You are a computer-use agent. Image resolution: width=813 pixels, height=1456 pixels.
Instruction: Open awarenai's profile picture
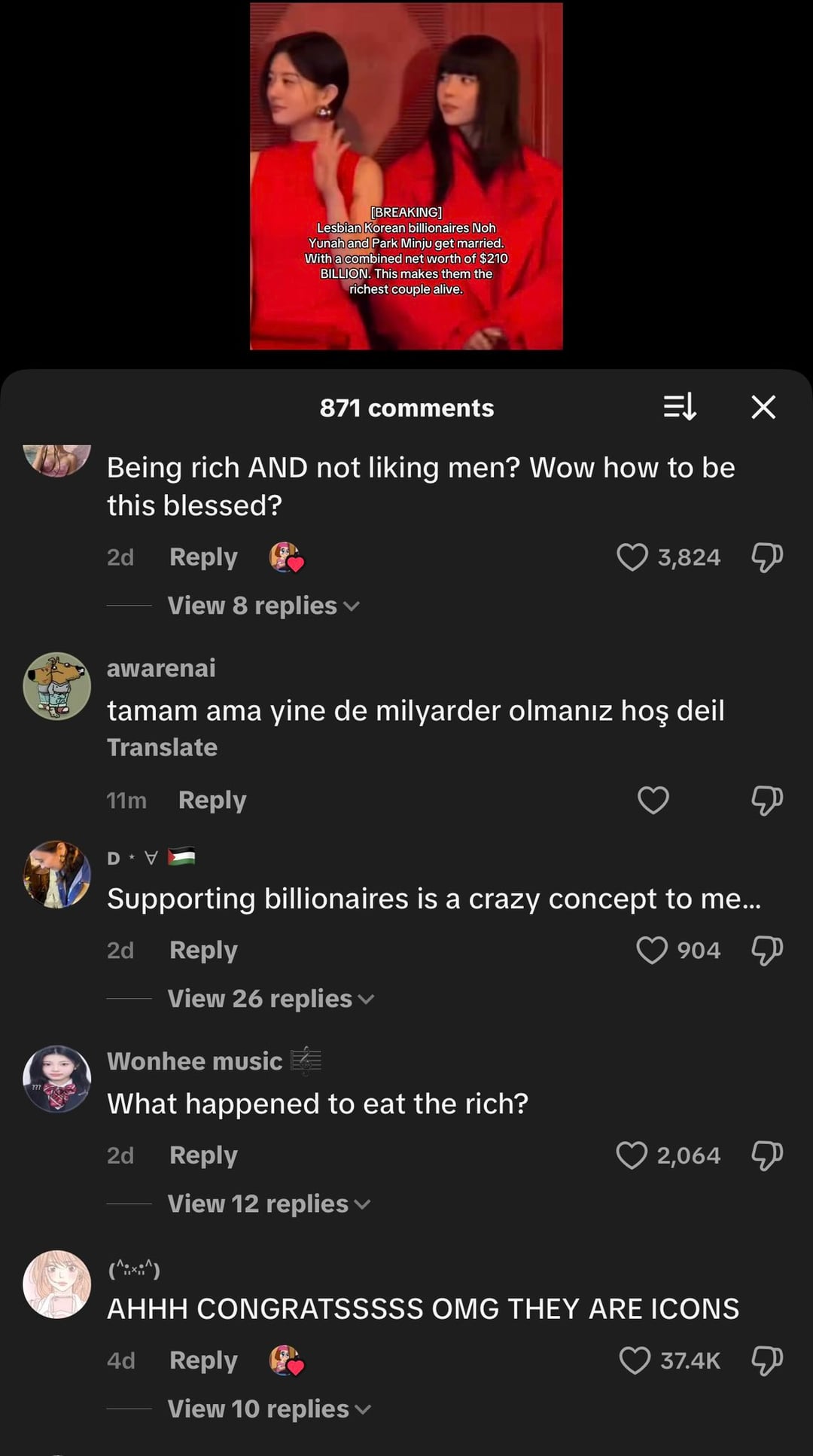[57, 686]
